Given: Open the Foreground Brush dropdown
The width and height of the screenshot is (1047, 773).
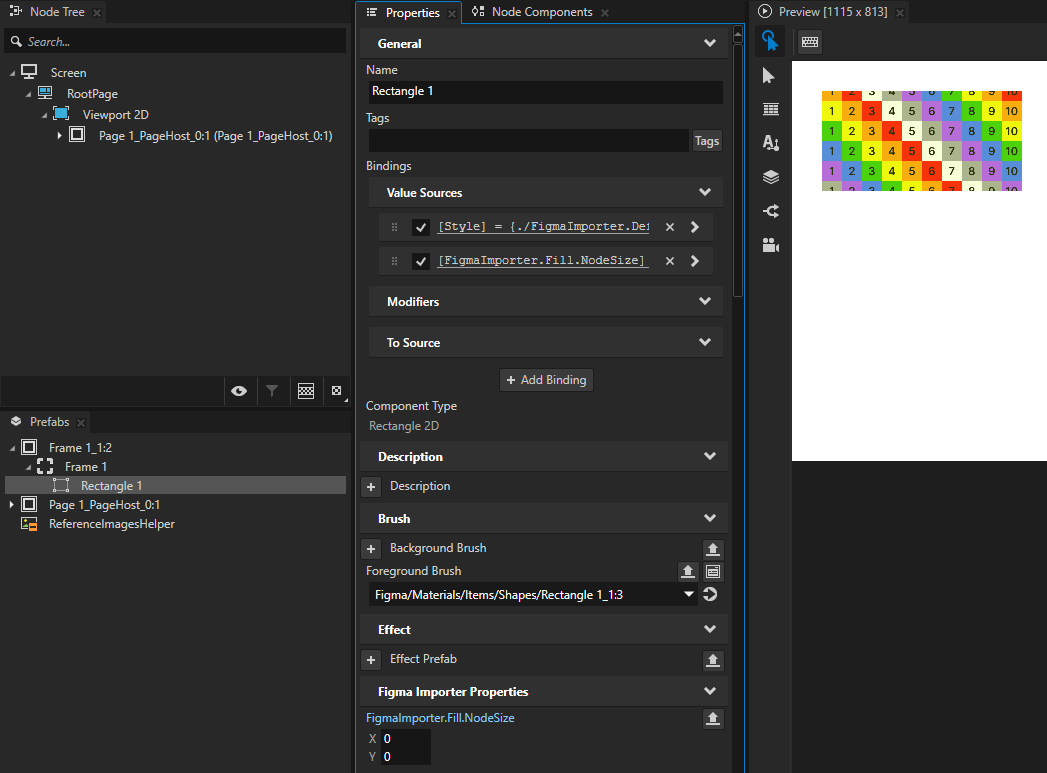Looking at the screenshot, I should 687,594.
